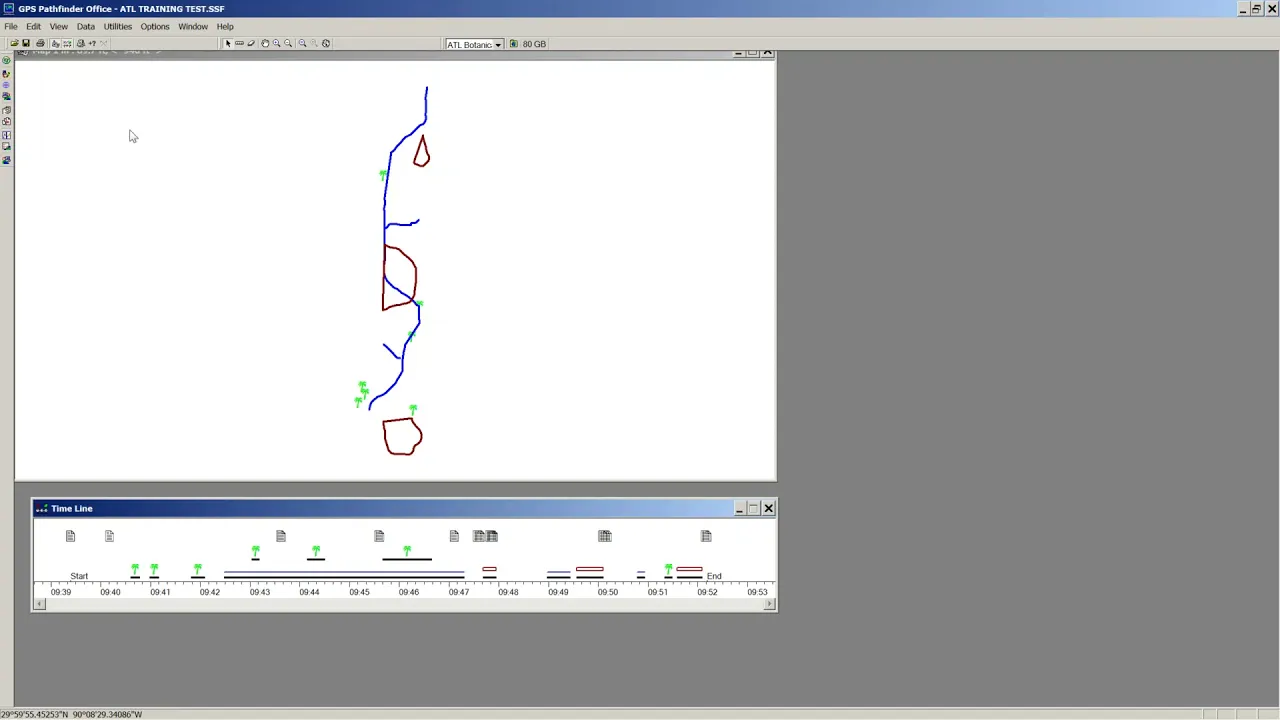The width and height of the screenshot is (1280, 720).
Task: Click the document icon just before 09:47 in the Time Line
Action: 454,536
